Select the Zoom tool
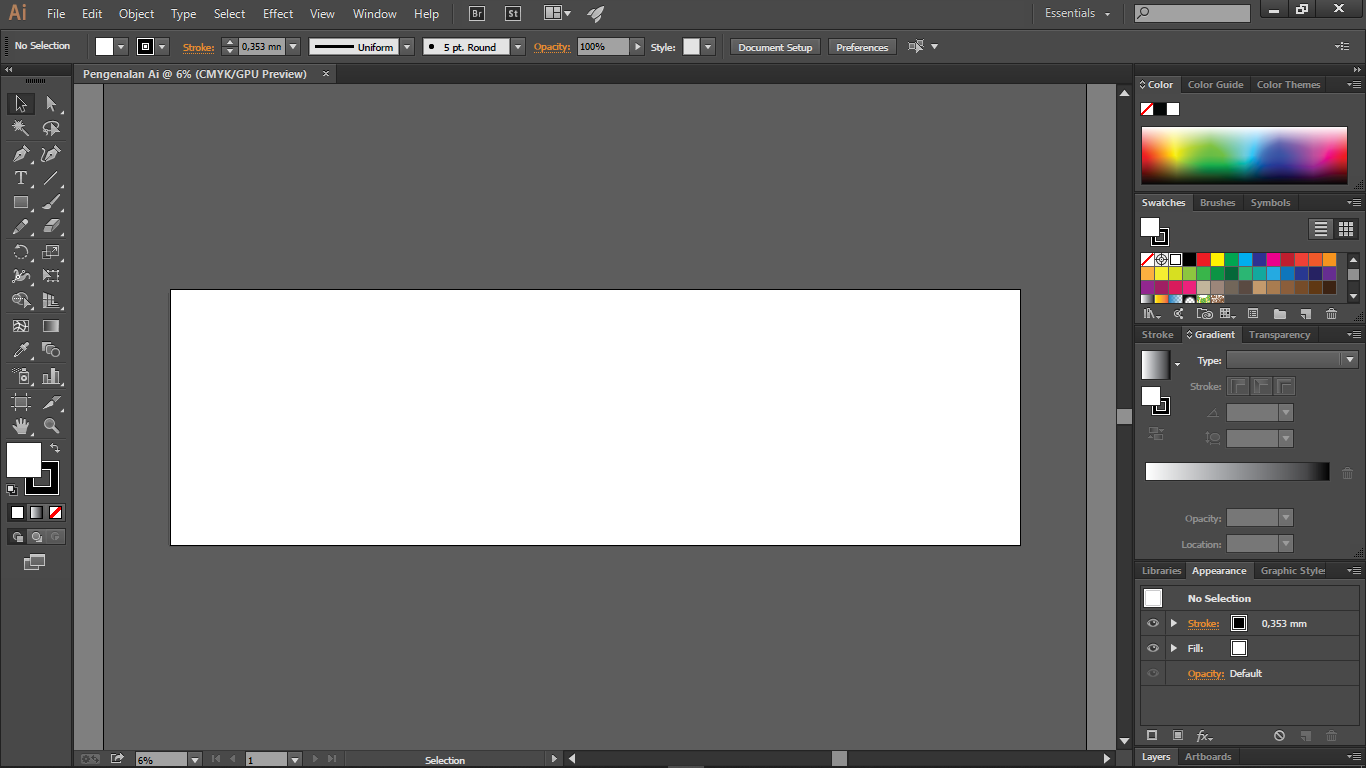Image resolution: width=1366 pixels, height=768 pixels. tap(51, 426)
